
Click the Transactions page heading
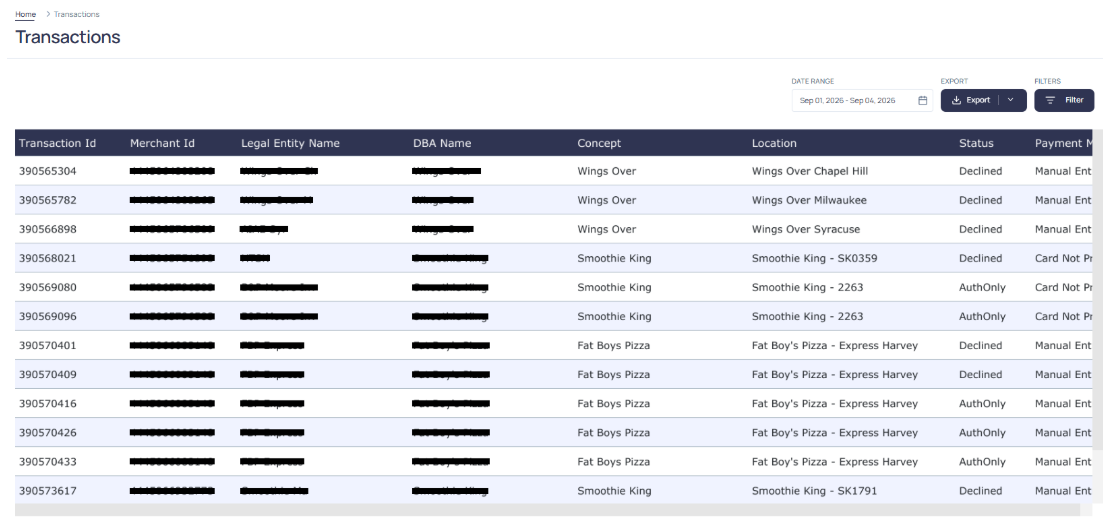click(68, 37)
